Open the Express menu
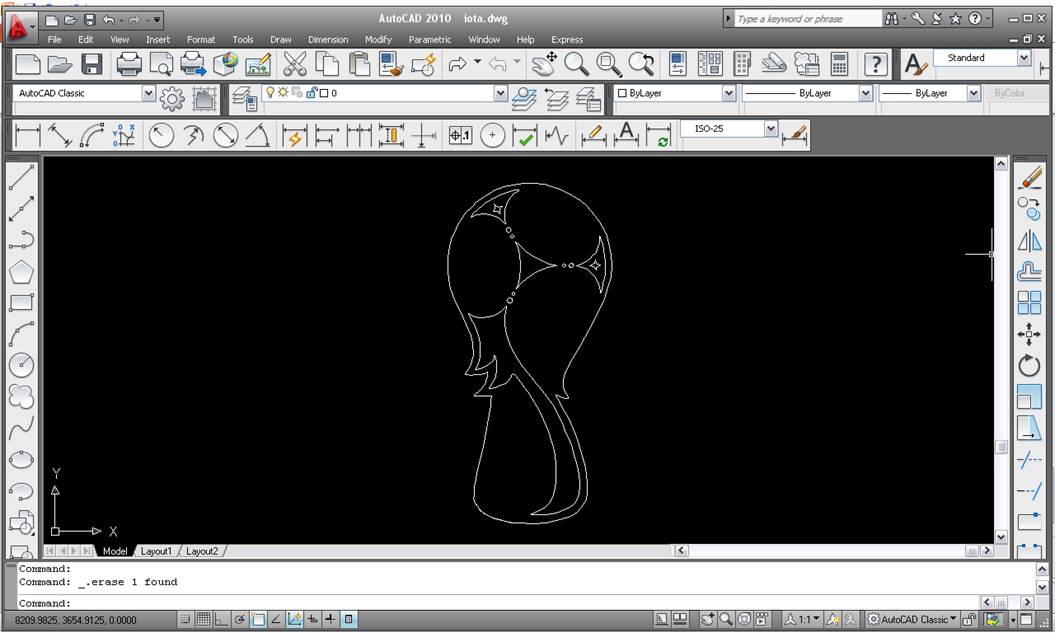Viewport: 1055px width, 633px height. tap(567, 40)
